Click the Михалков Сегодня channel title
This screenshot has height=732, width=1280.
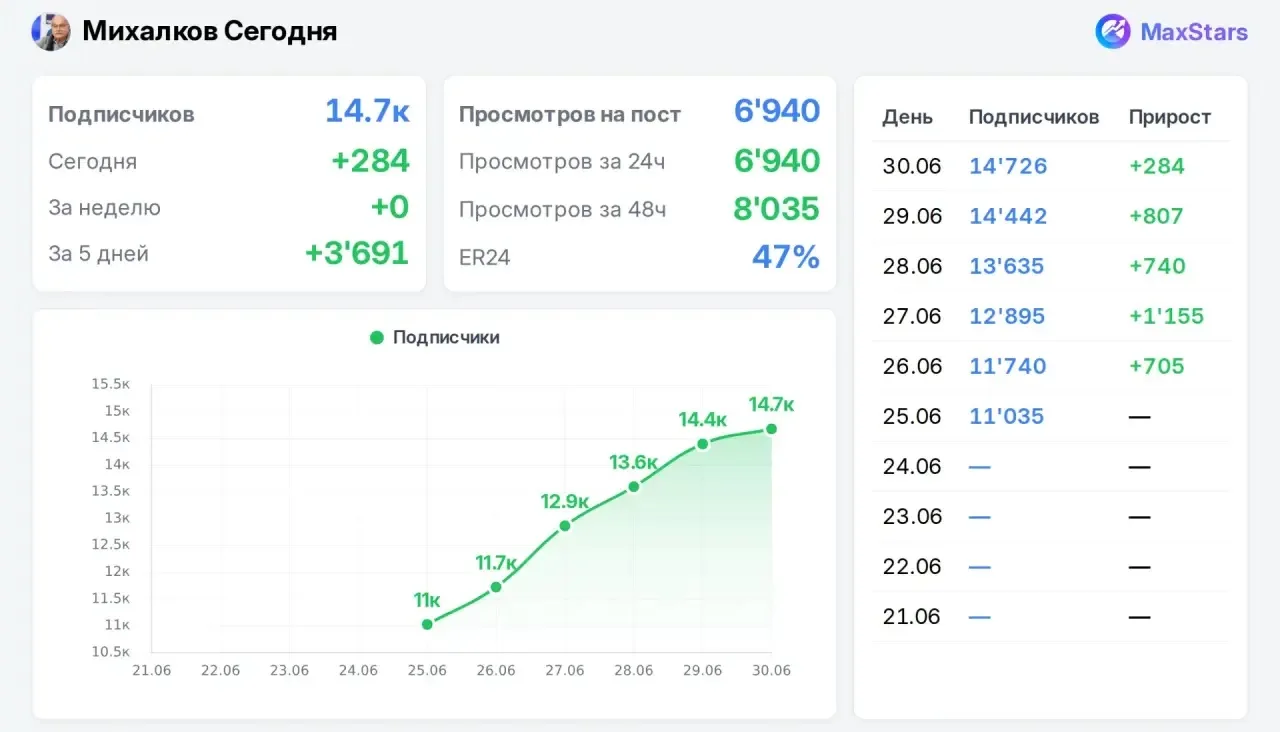click(x=209, y=31)
